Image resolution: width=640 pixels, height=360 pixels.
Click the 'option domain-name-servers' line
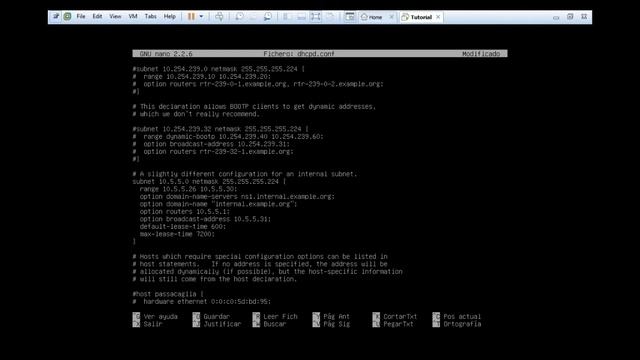[x=237, y=197]
